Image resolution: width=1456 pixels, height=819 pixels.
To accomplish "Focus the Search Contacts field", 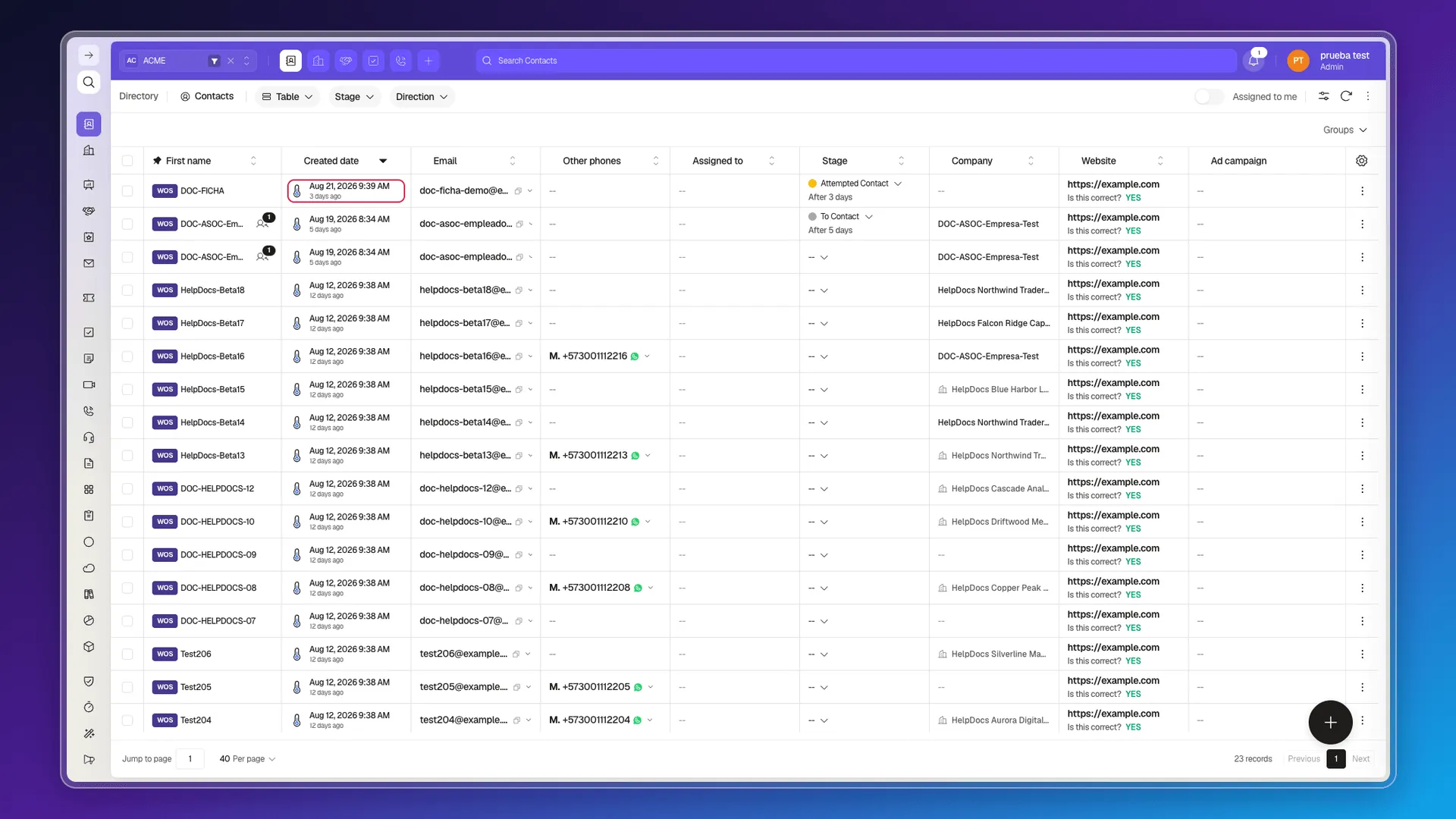I will (855, 61).
